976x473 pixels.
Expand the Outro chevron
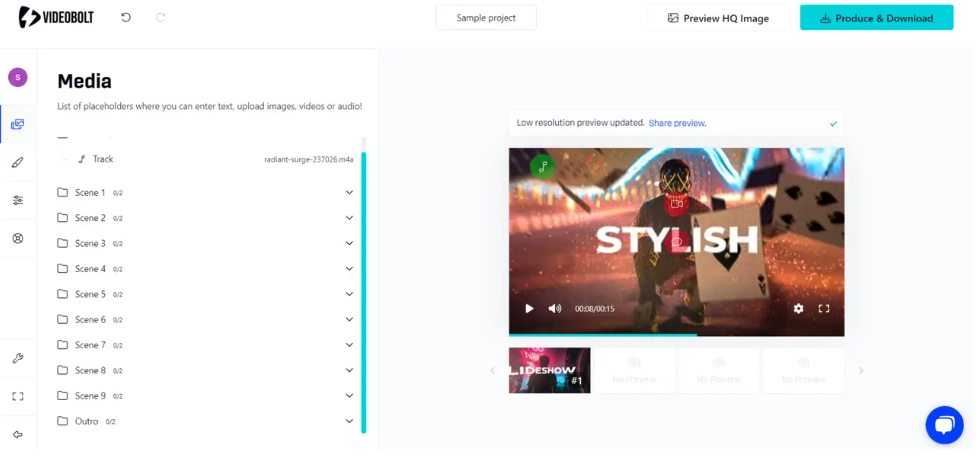pos(349,421)
